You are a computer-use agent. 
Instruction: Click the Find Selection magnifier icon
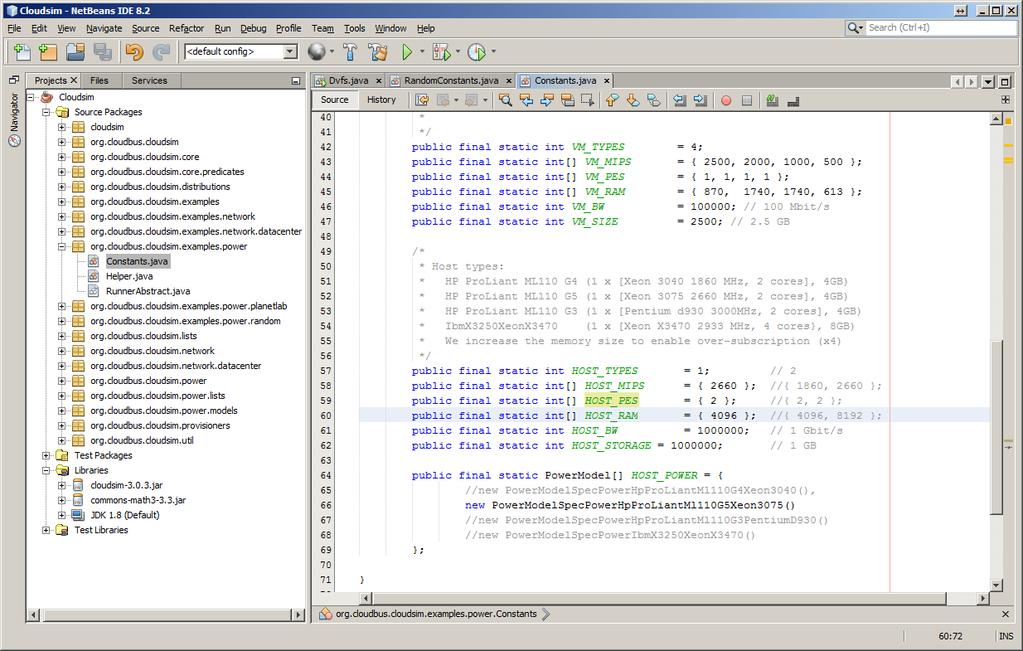point(505,100)
